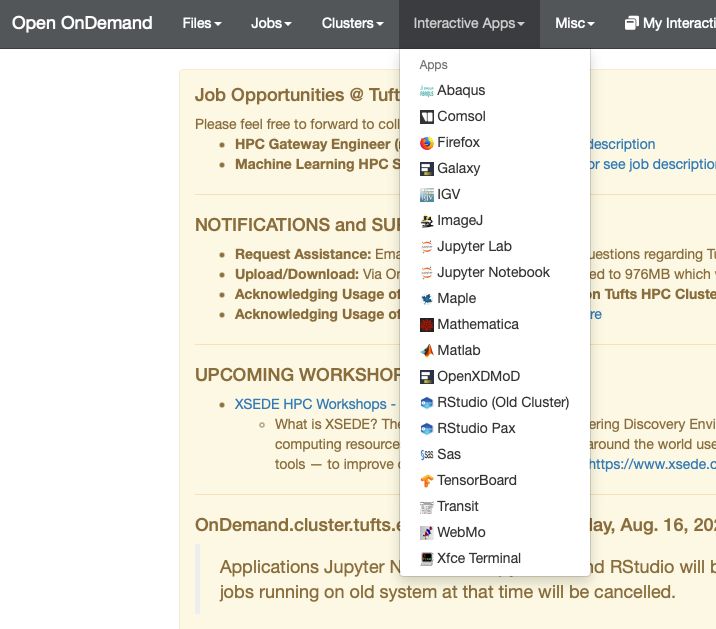
Task: Click the Transit app icon
Action: [426, 507]
